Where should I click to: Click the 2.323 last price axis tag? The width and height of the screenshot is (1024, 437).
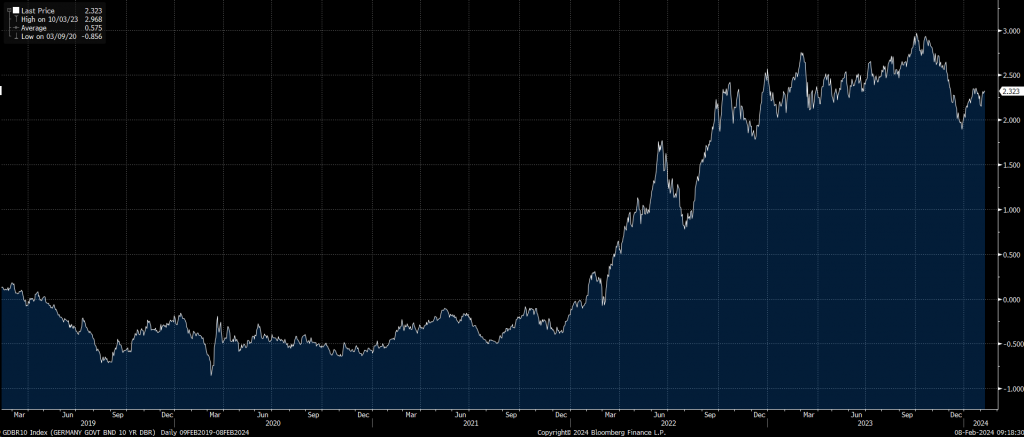(x=1009, y=91)
